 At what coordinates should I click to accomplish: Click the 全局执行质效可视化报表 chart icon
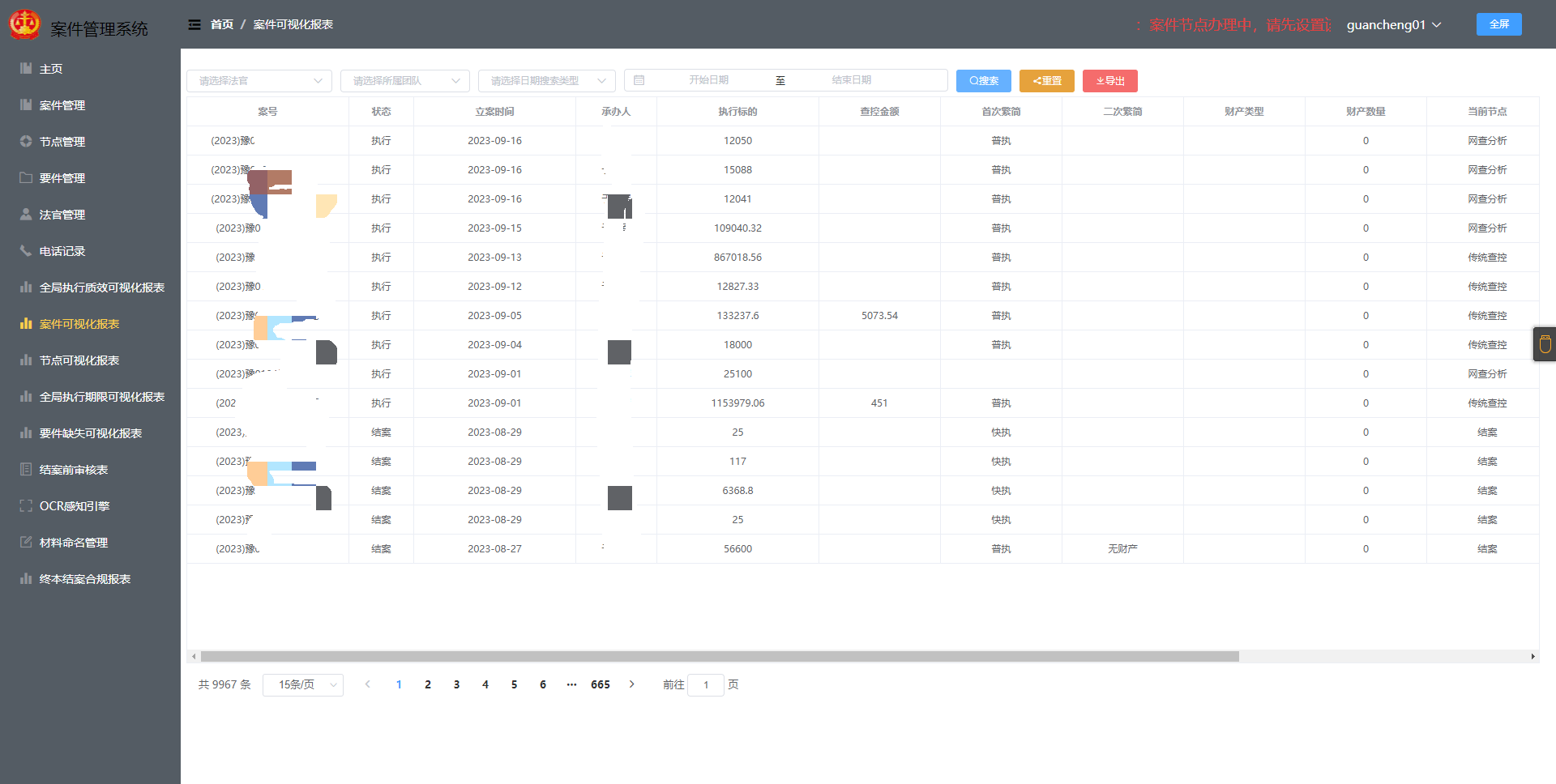pos(26,288)
